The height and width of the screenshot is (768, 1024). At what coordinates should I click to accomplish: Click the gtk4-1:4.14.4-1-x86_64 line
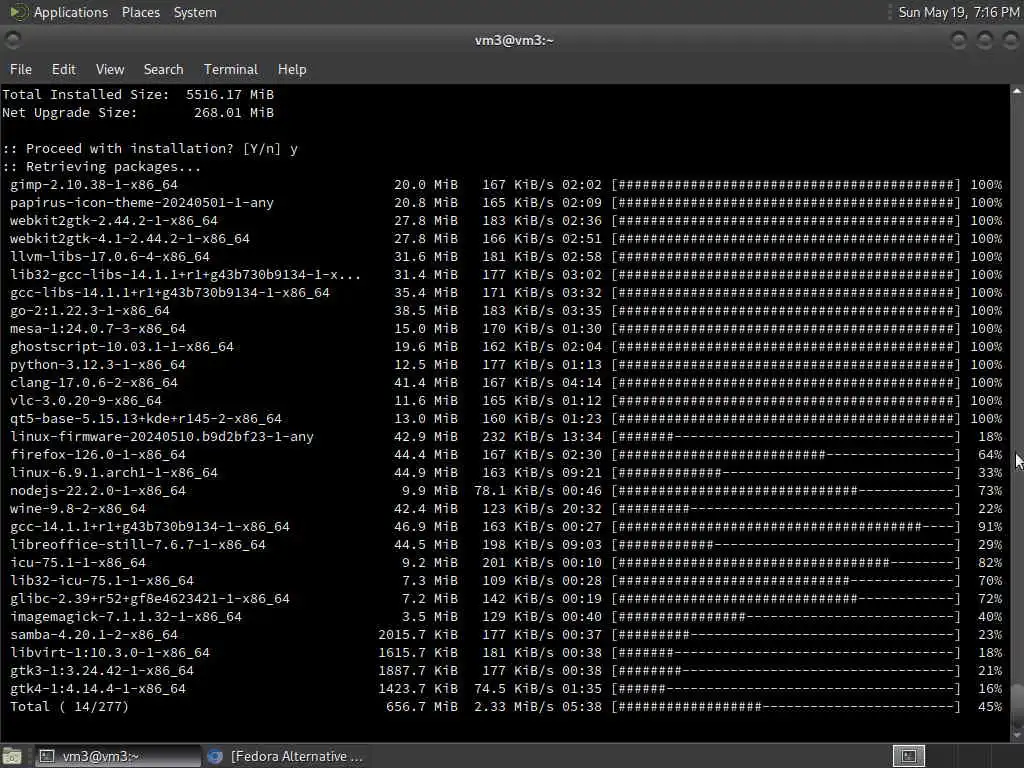[x=505, y=688]
